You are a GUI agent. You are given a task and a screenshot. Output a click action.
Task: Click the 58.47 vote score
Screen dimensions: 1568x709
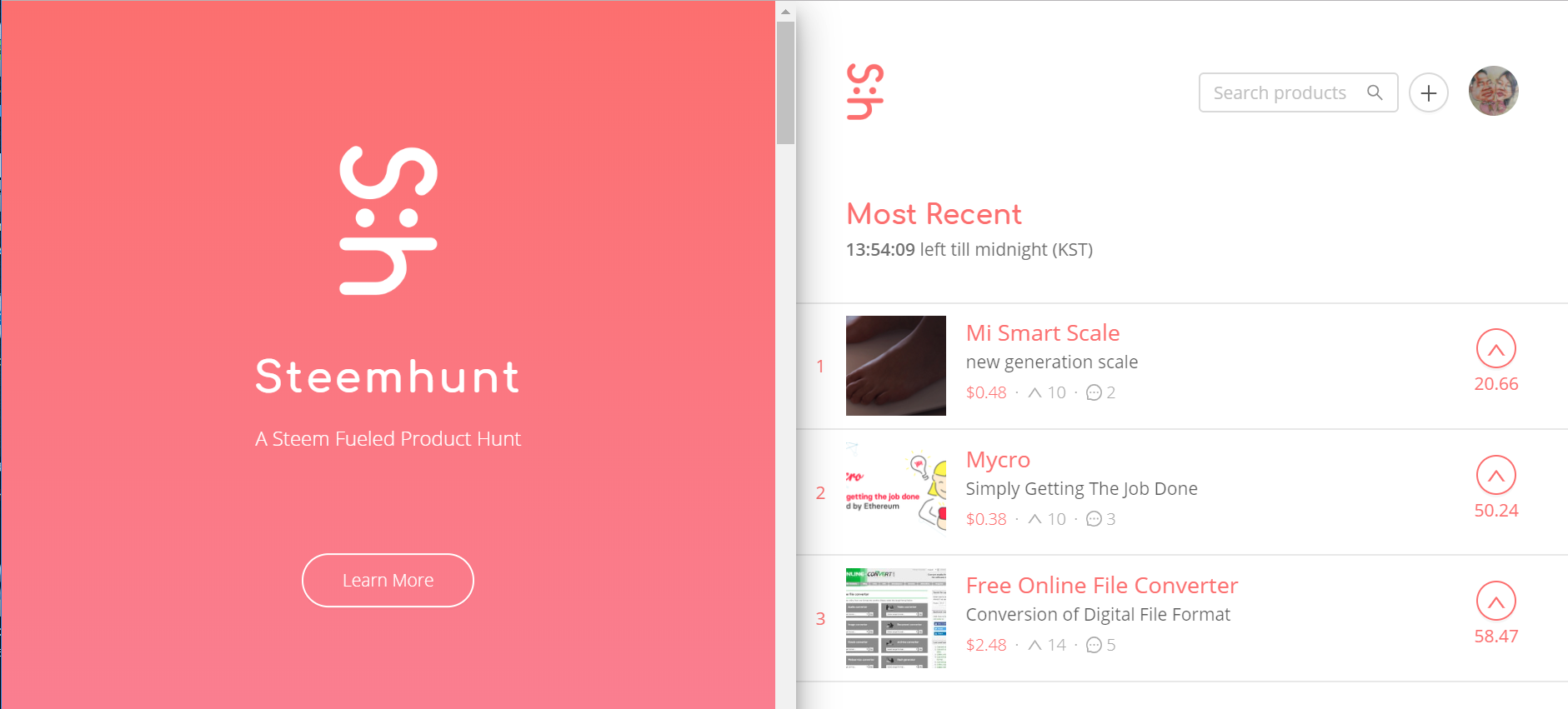tap(1496, 637)
